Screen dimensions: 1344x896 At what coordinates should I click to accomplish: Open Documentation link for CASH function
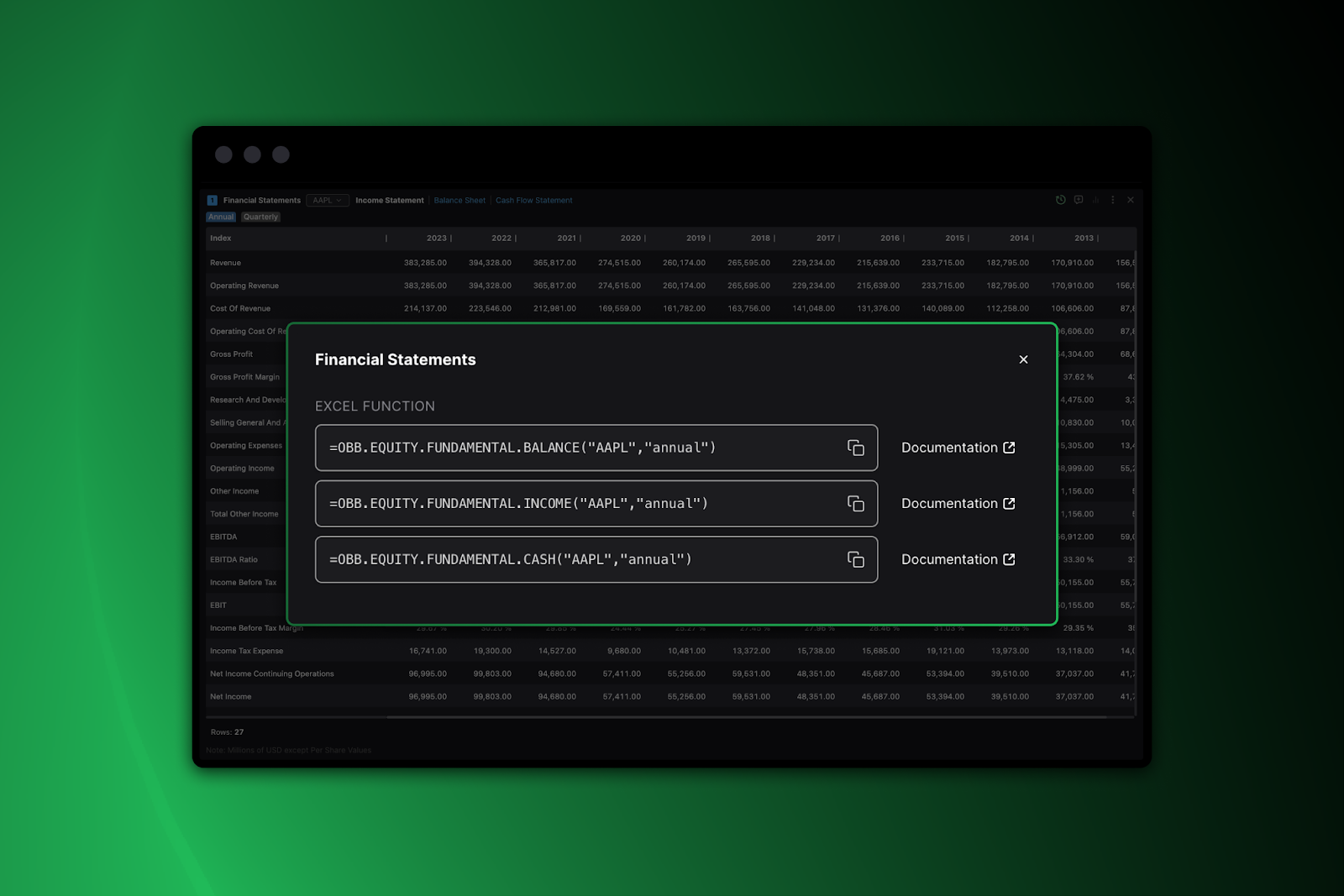[958, 559]
